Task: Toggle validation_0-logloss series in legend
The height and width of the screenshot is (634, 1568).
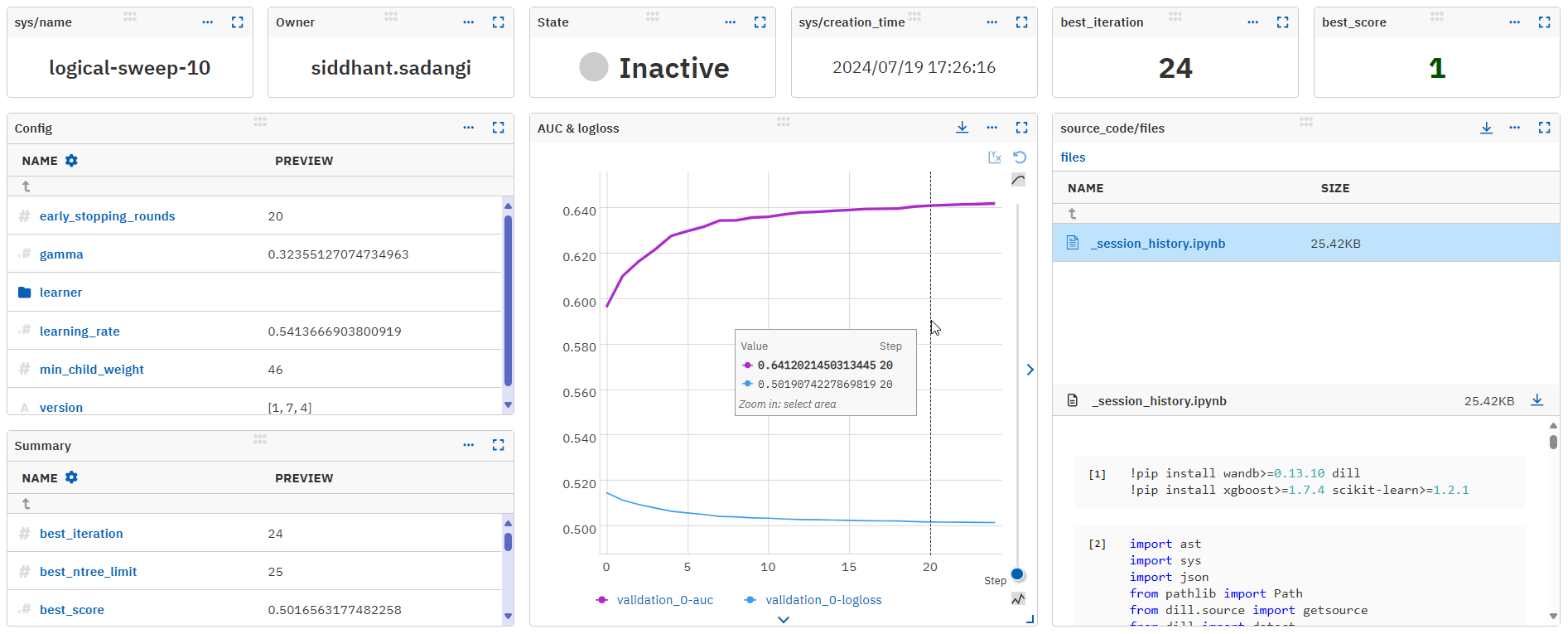Action: (813, 600)
